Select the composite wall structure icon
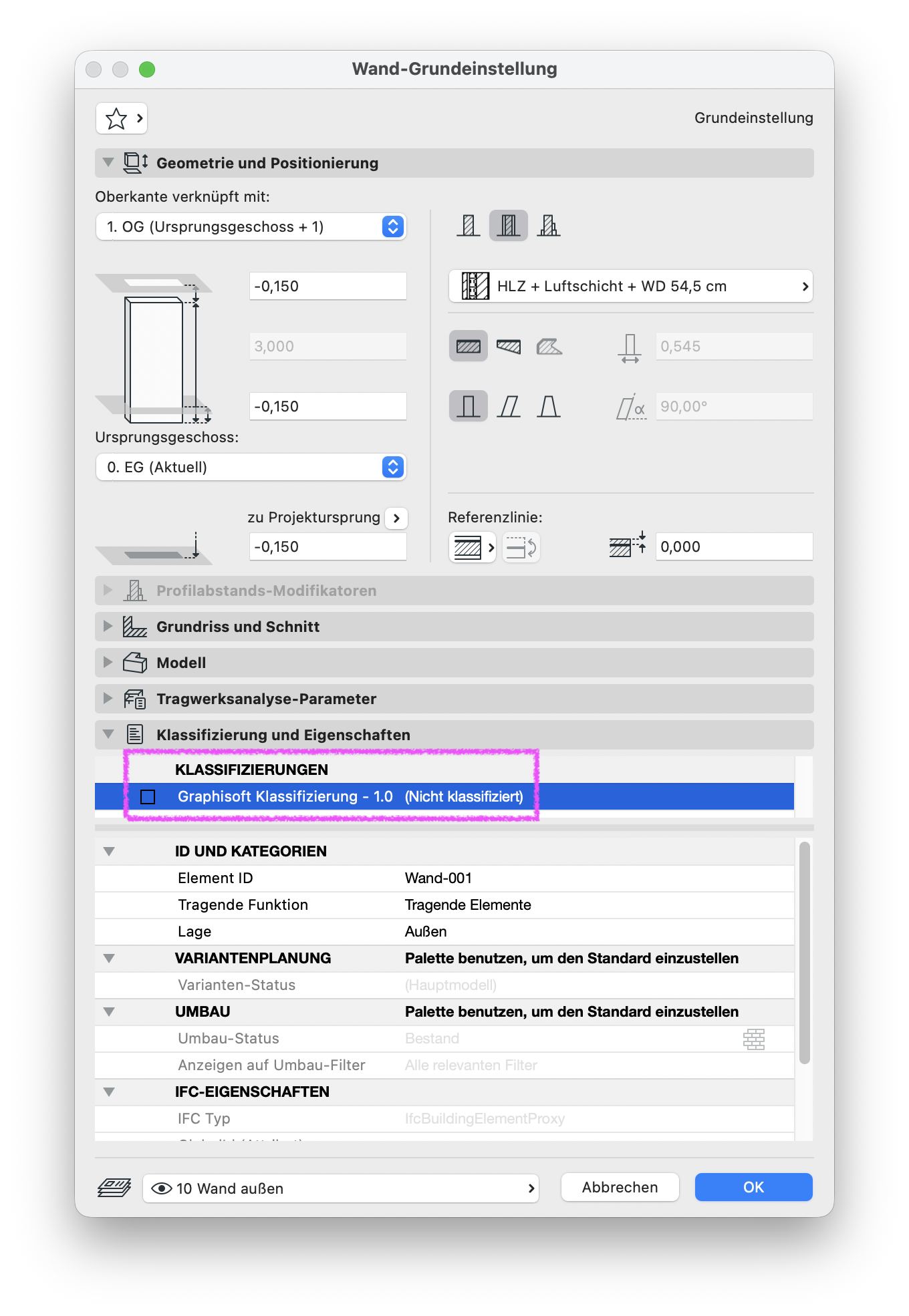The height and width of the screenshot is (1316, 909). coord(509,226)
